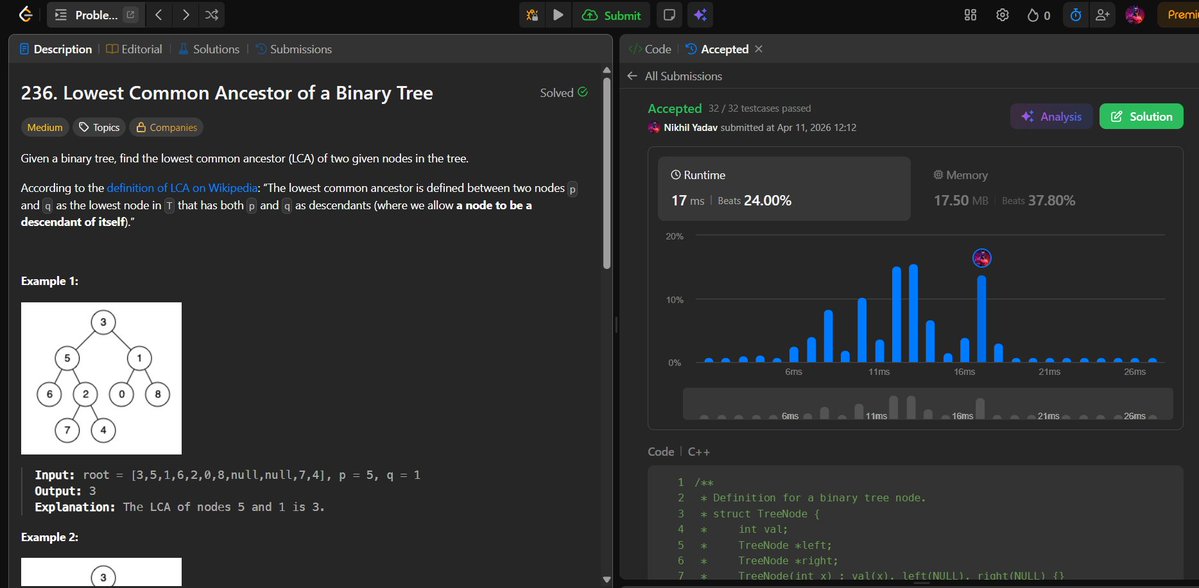Open the layout dashboard icon

[969, 15]
